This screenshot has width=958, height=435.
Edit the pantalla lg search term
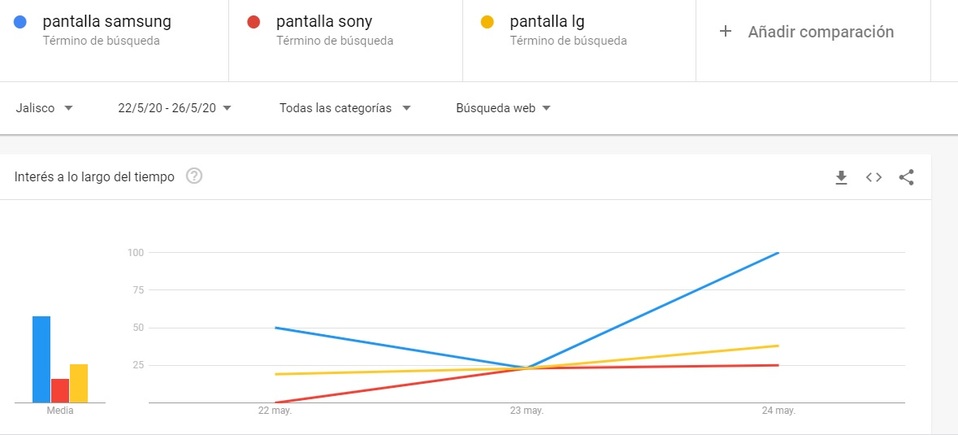point(547,21)
